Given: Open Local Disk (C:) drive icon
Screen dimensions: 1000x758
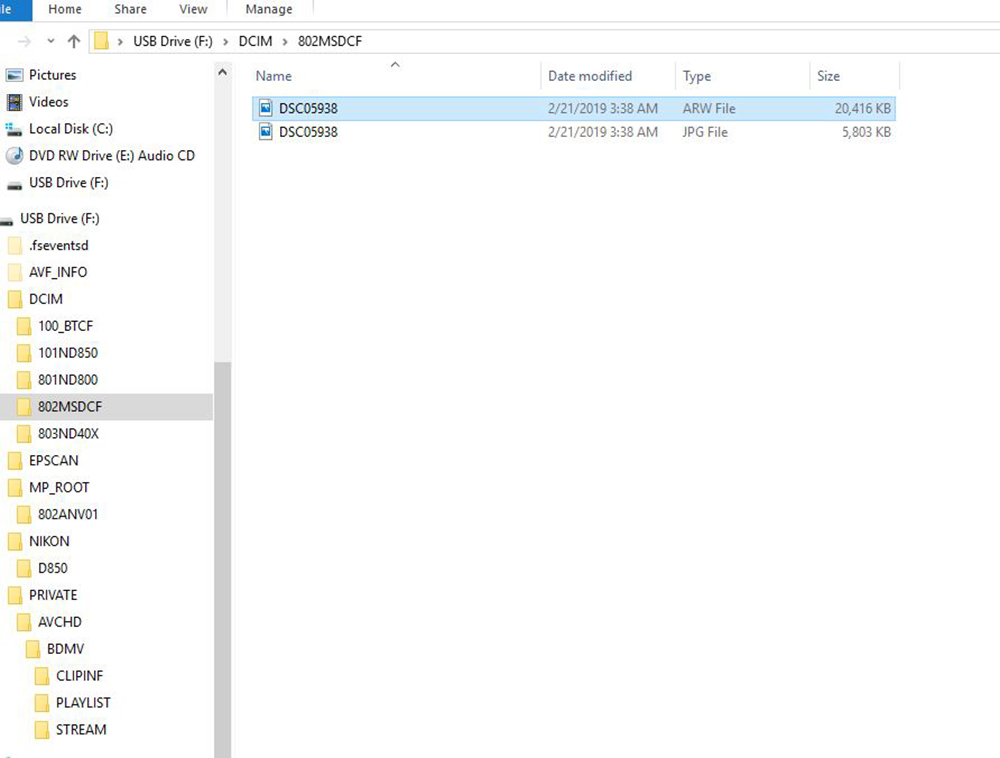Looking at the screenshot, I should click(x=14, y=129).
